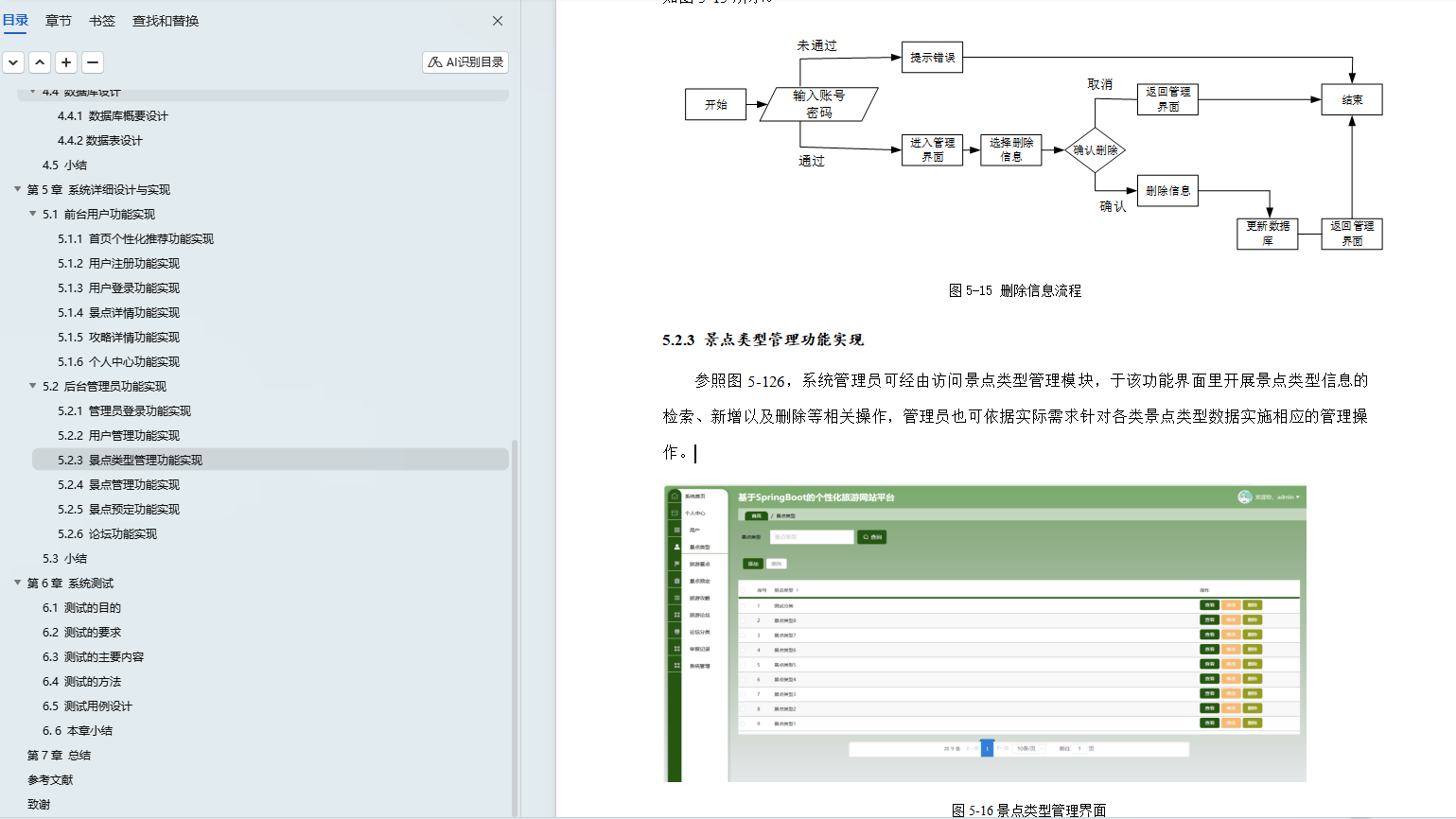Check the checkbox for the 景点类型1 row

(744, 723)
